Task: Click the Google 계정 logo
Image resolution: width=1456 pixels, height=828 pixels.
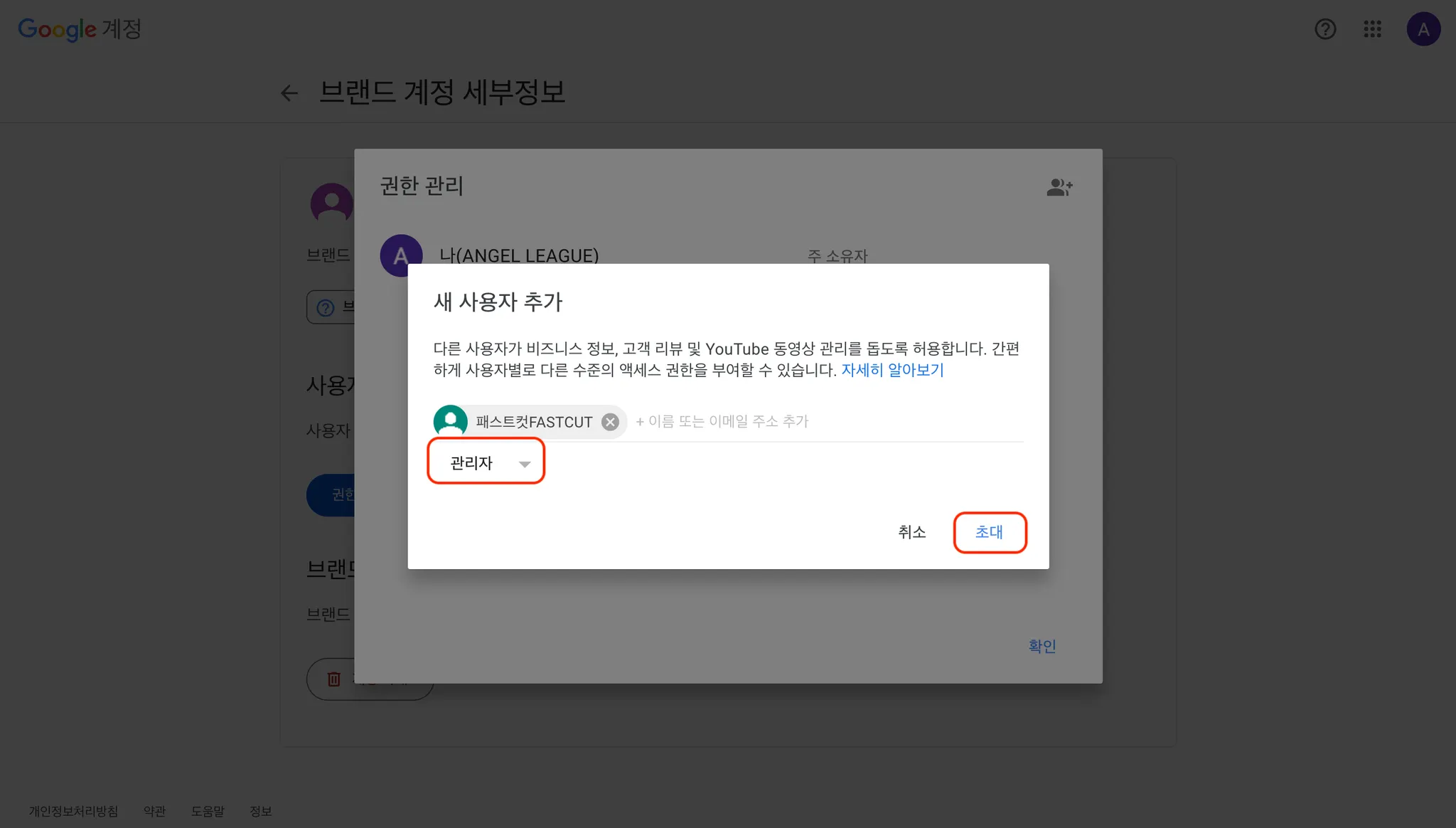Action: click(x=80, y=29)
